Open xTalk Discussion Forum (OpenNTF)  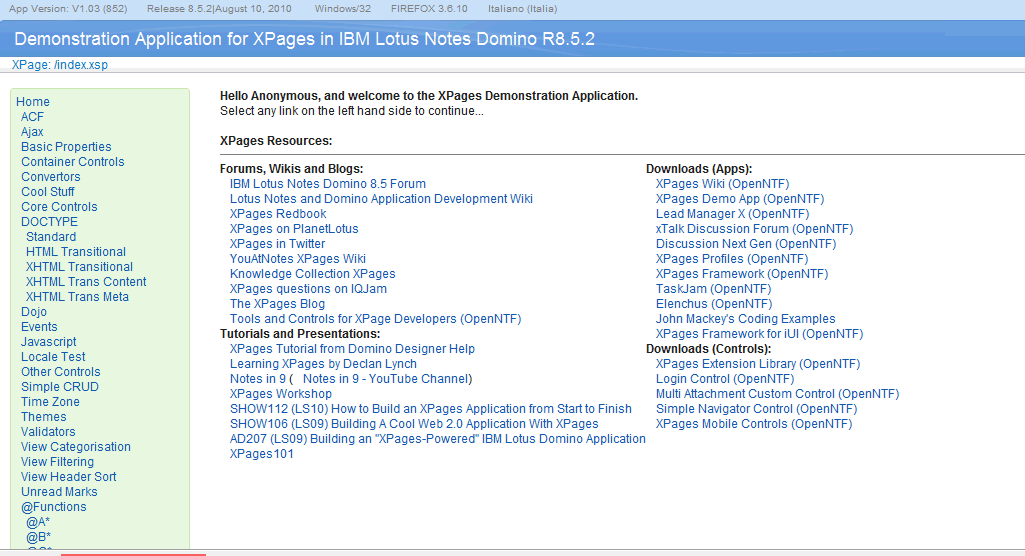[754, 229]
